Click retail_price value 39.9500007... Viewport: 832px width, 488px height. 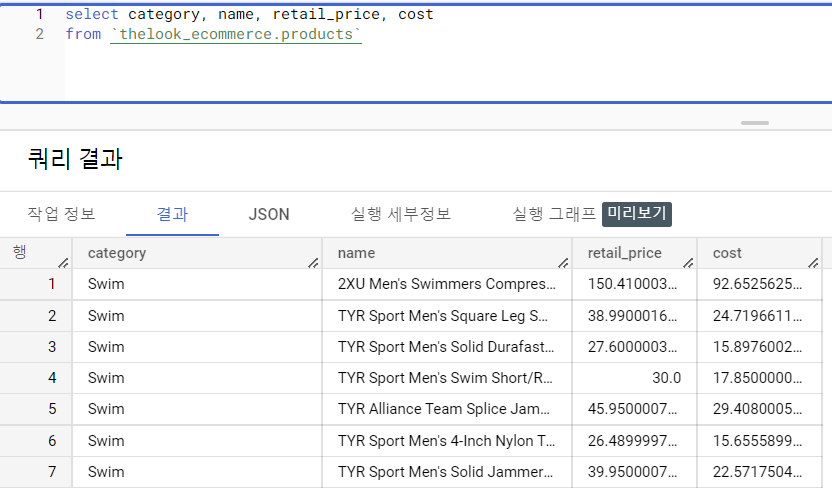click(632, 472)
